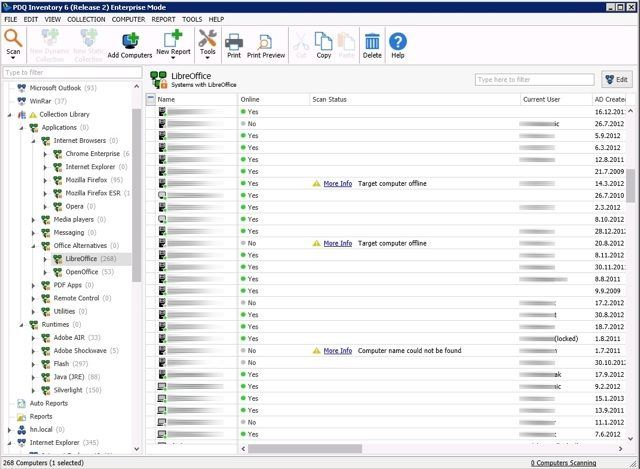Open the Reports folder in the tree
Viewport: 640px width, 469px height.
click(x=35, y=416)
